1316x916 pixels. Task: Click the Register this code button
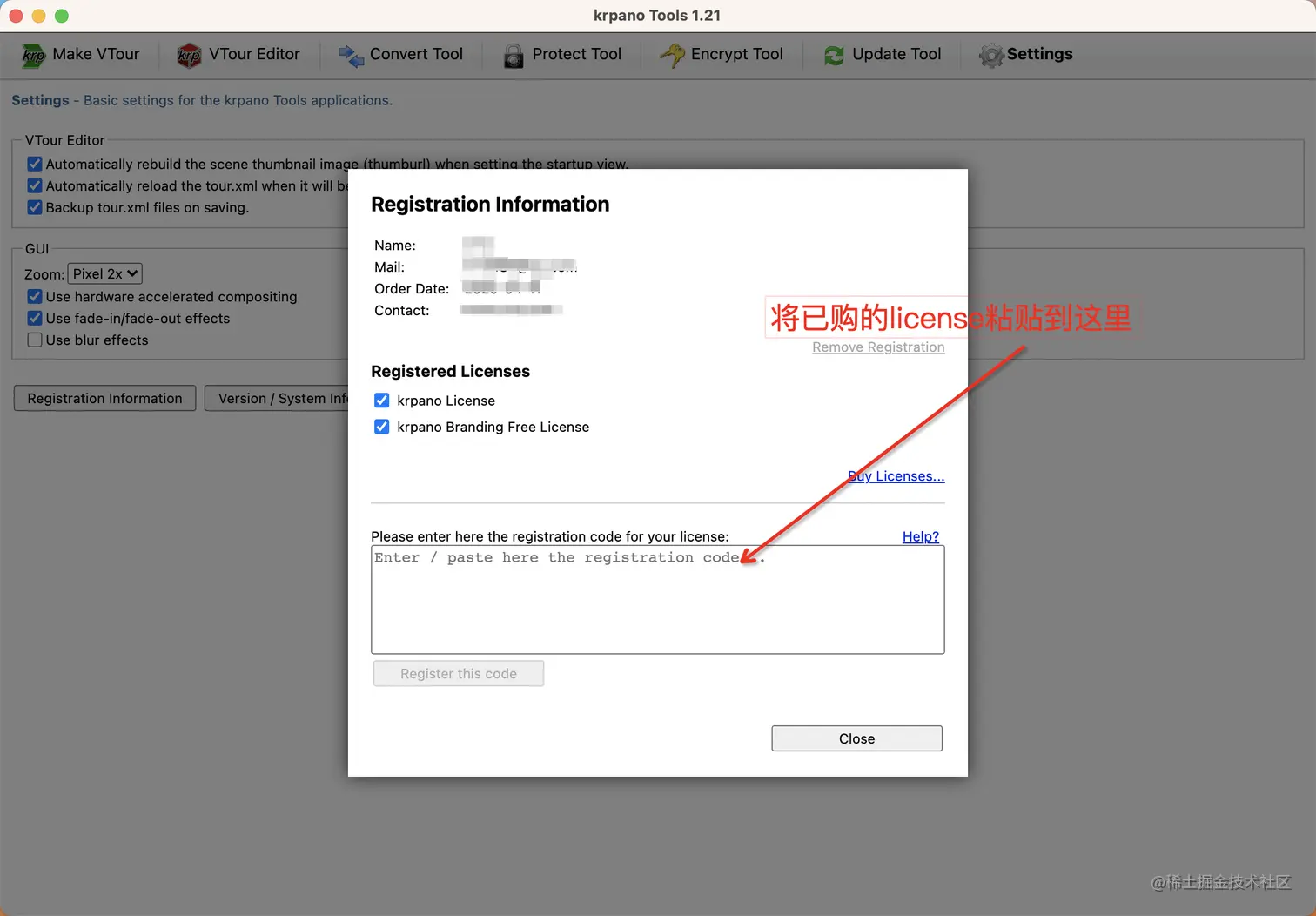coord(459,673)
